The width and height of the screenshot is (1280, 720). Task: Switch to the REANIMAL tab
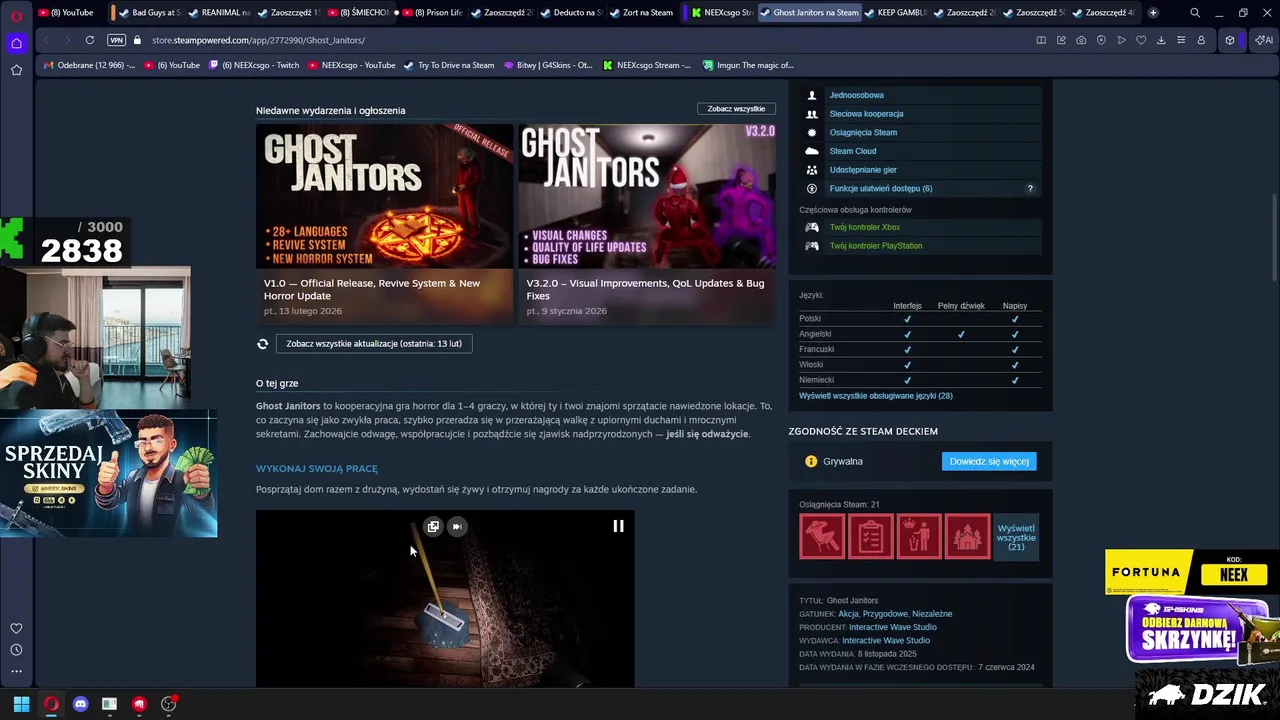219,13
